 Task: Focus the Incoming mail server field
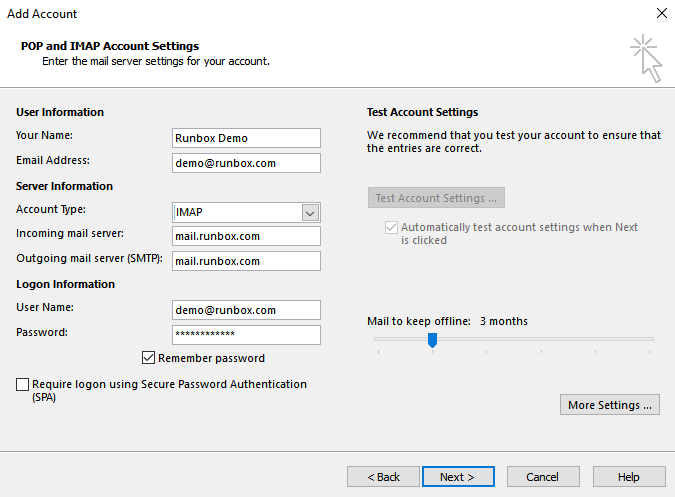246,236
